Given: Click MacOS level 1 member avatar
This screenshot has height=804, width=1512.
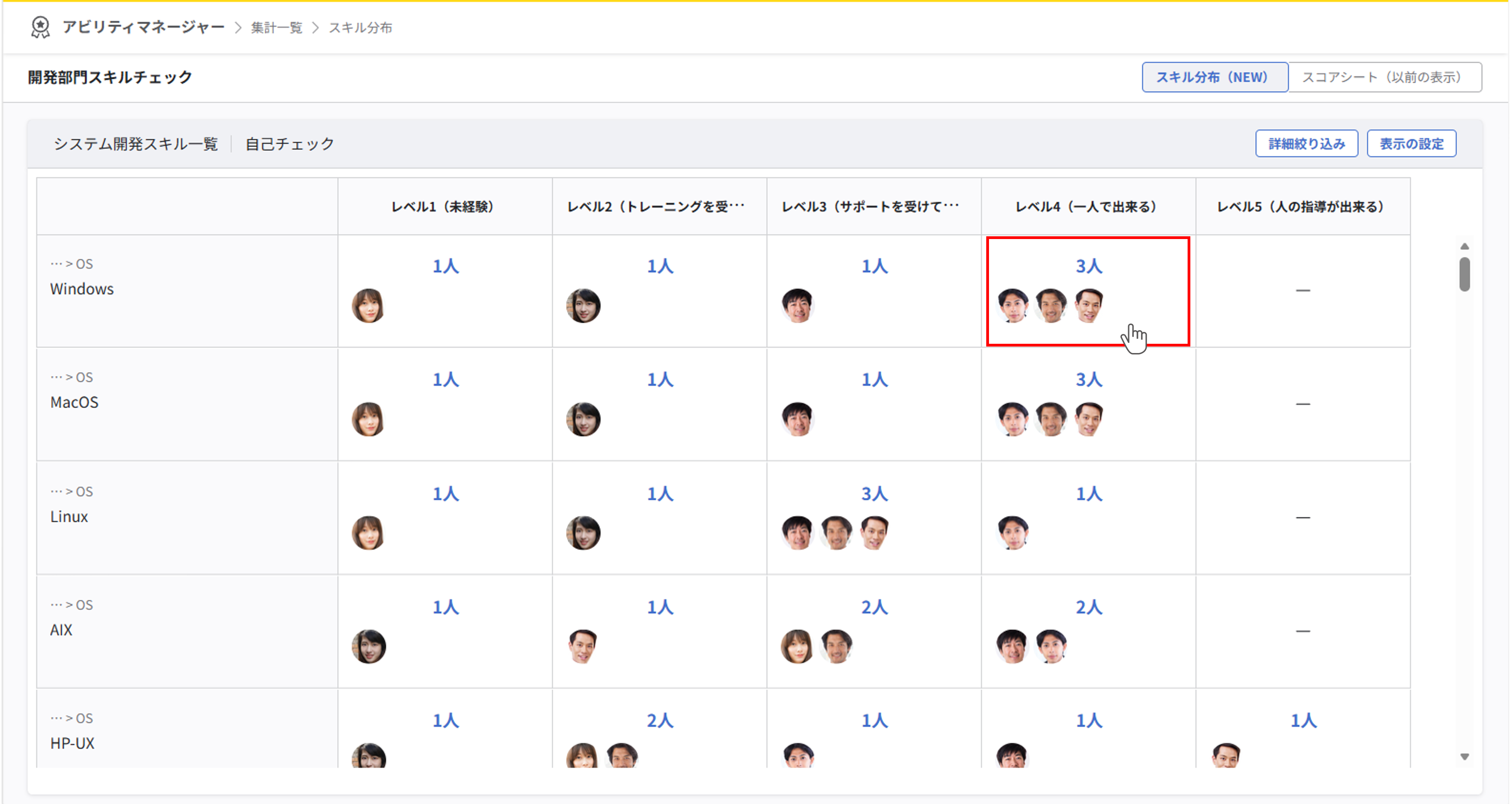Looking at the screenshot, I should (368, 419).
